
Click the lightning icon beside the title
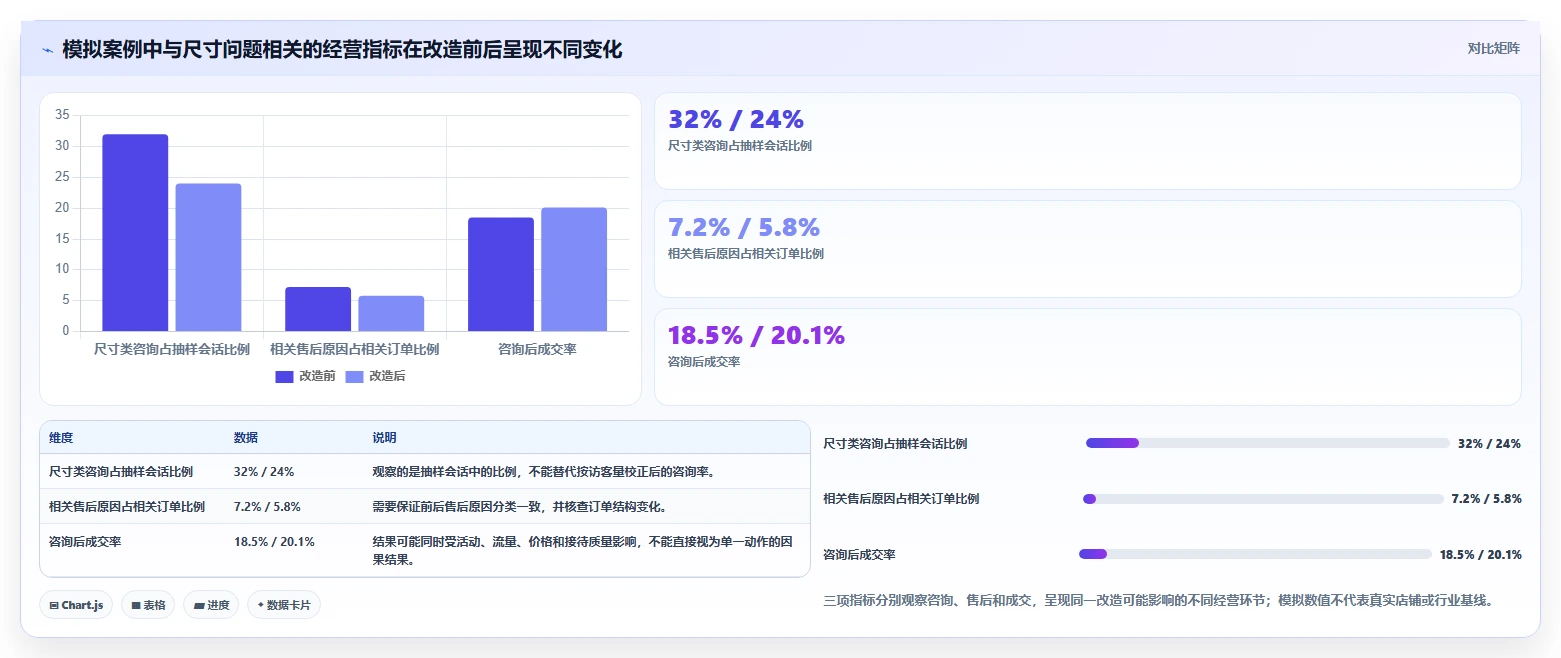47,49
